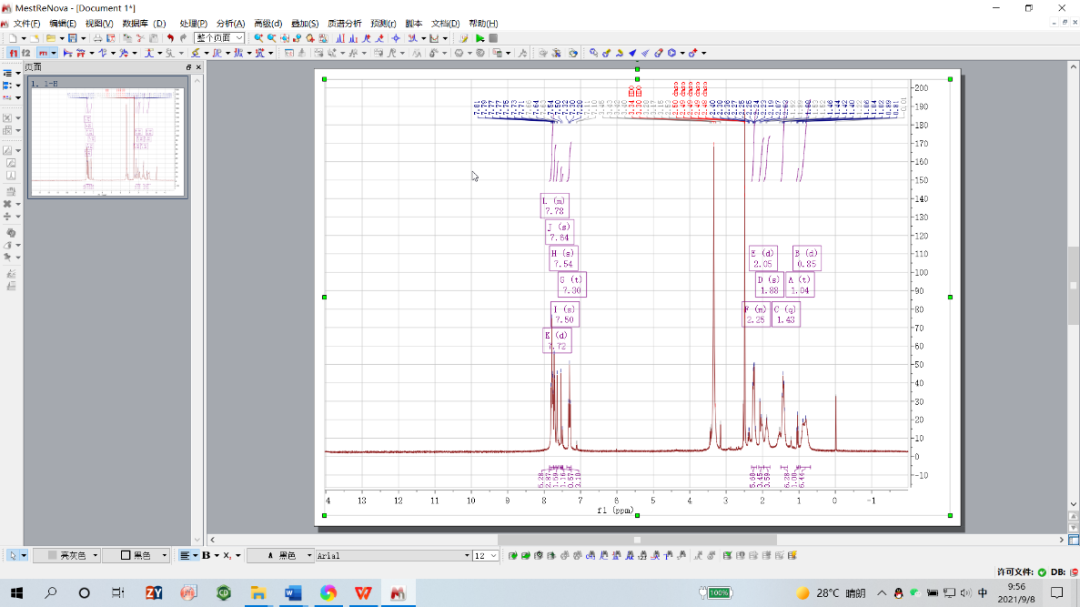Close the pages panel
1080x607 pixels.
198,67
